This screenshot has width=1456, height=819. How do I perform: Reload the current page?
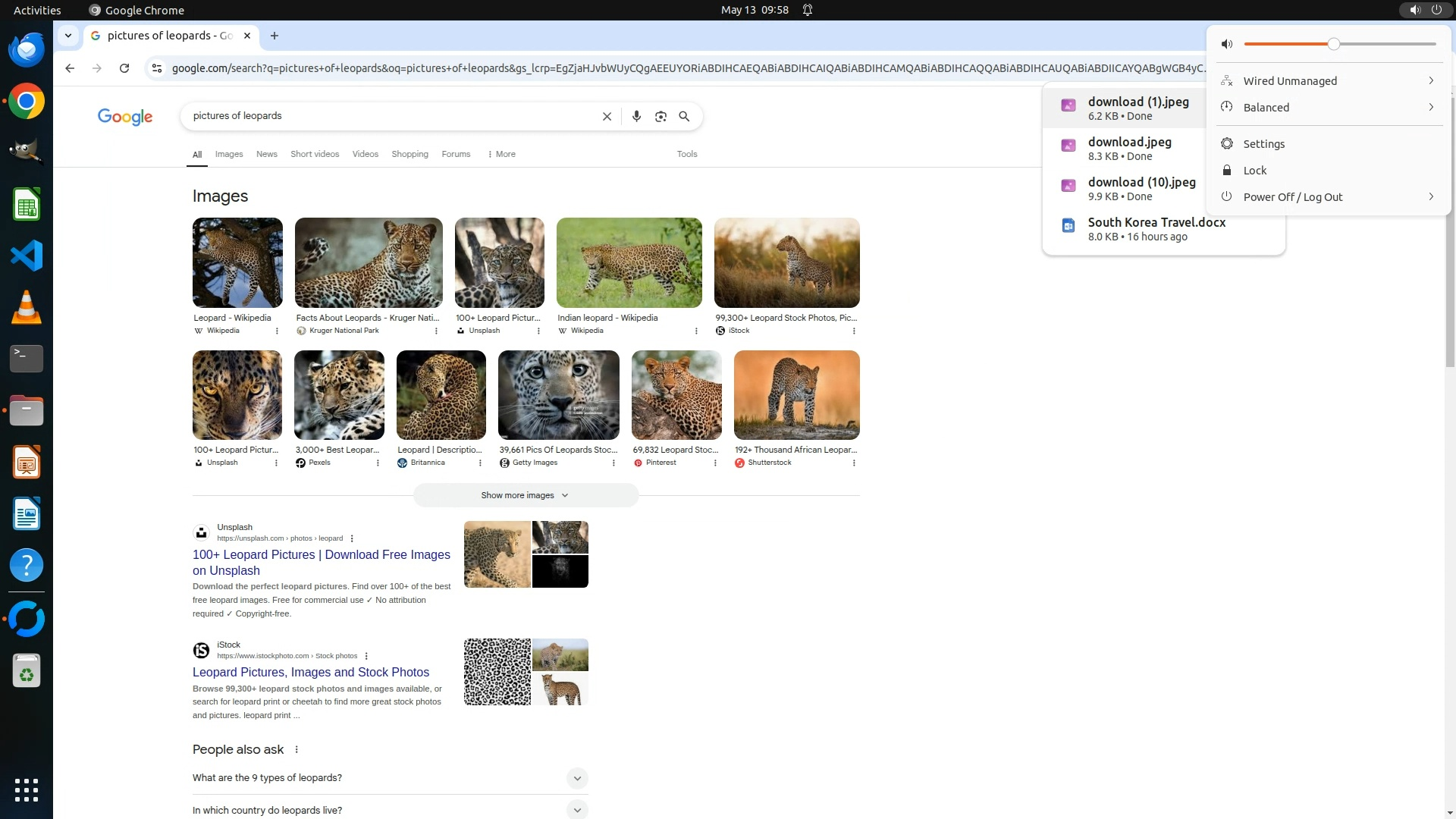(124, 68)
